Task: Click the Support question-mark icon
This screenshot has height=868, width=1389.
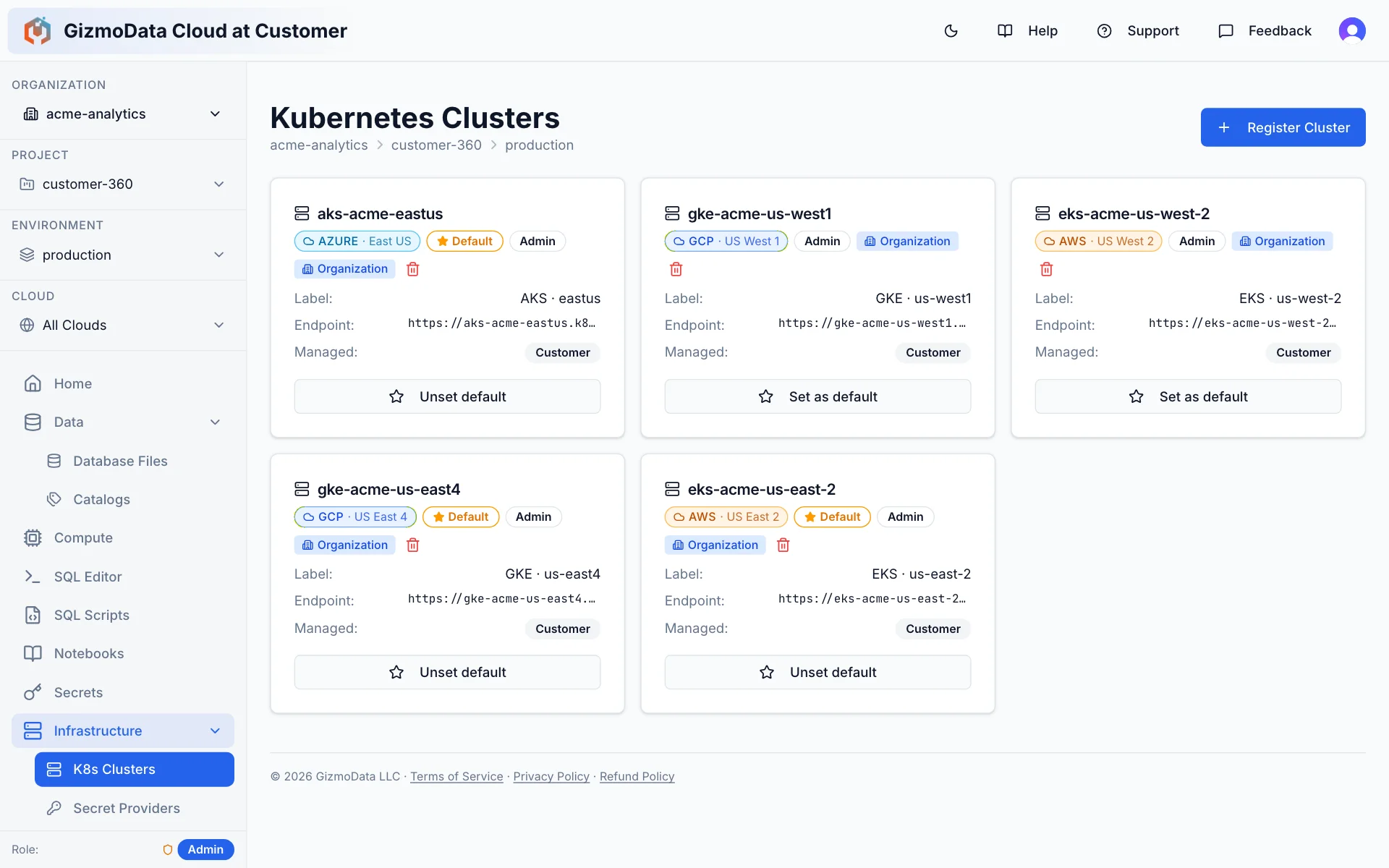Action: pyautogui.click(x=1104, y=30)
